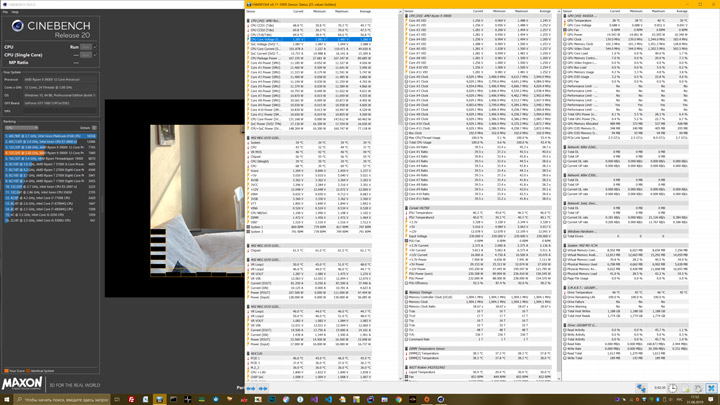Open Task View on the taskbar
This screenshot has width=720, height=405.
tap(117, 399)
